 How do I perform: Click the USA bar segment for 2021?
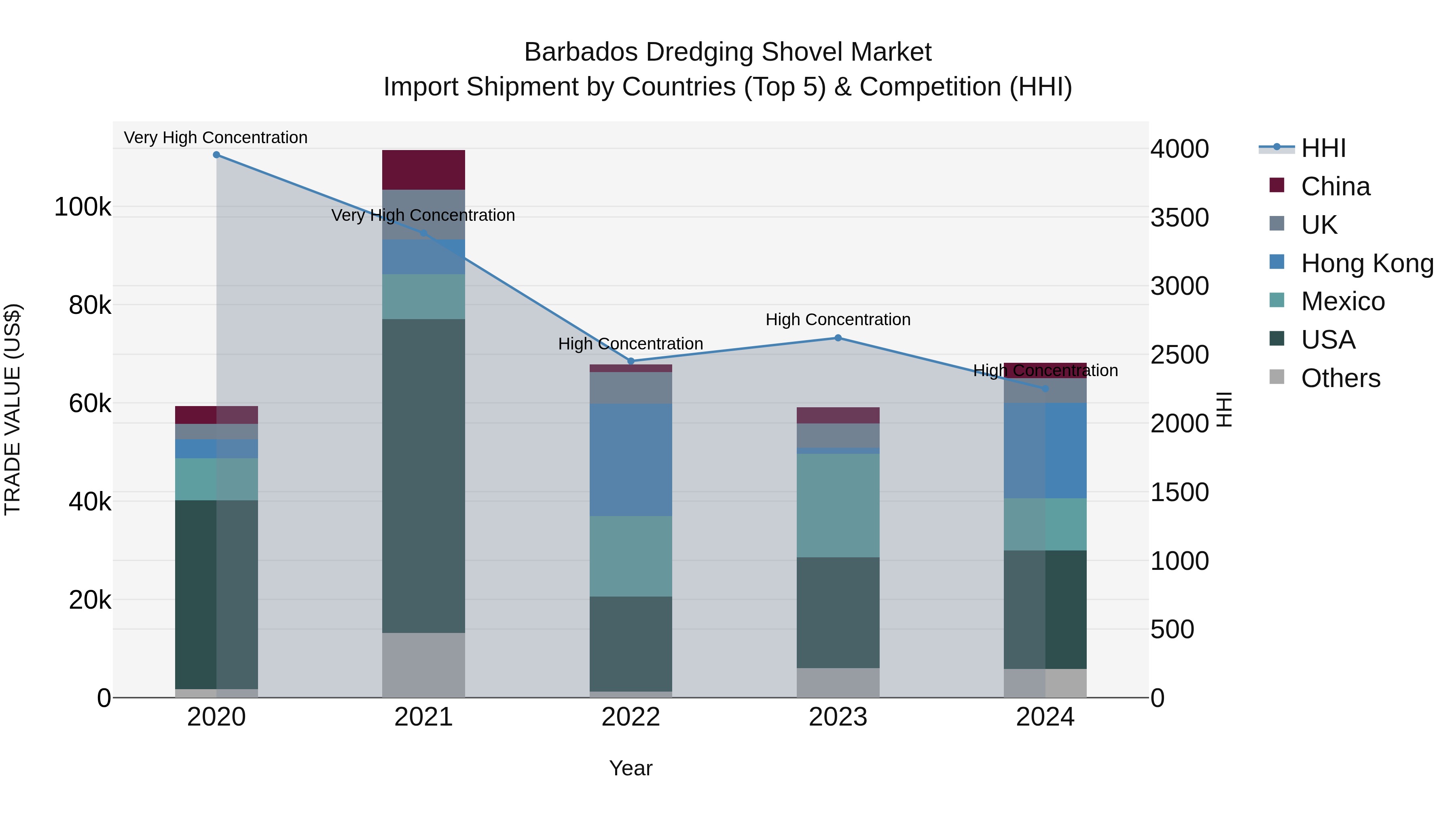pyautogui.click(x=423, y=476)
